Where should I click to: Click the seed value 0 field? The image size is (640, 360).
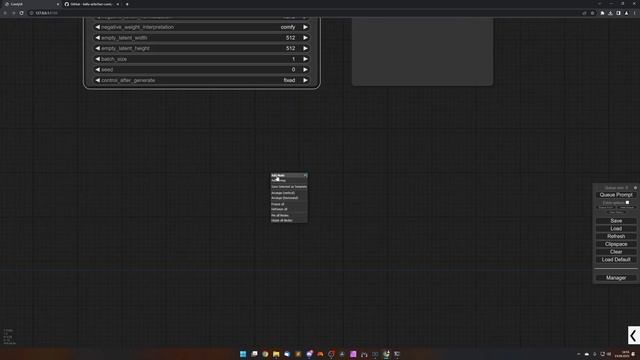click(201, 69)
